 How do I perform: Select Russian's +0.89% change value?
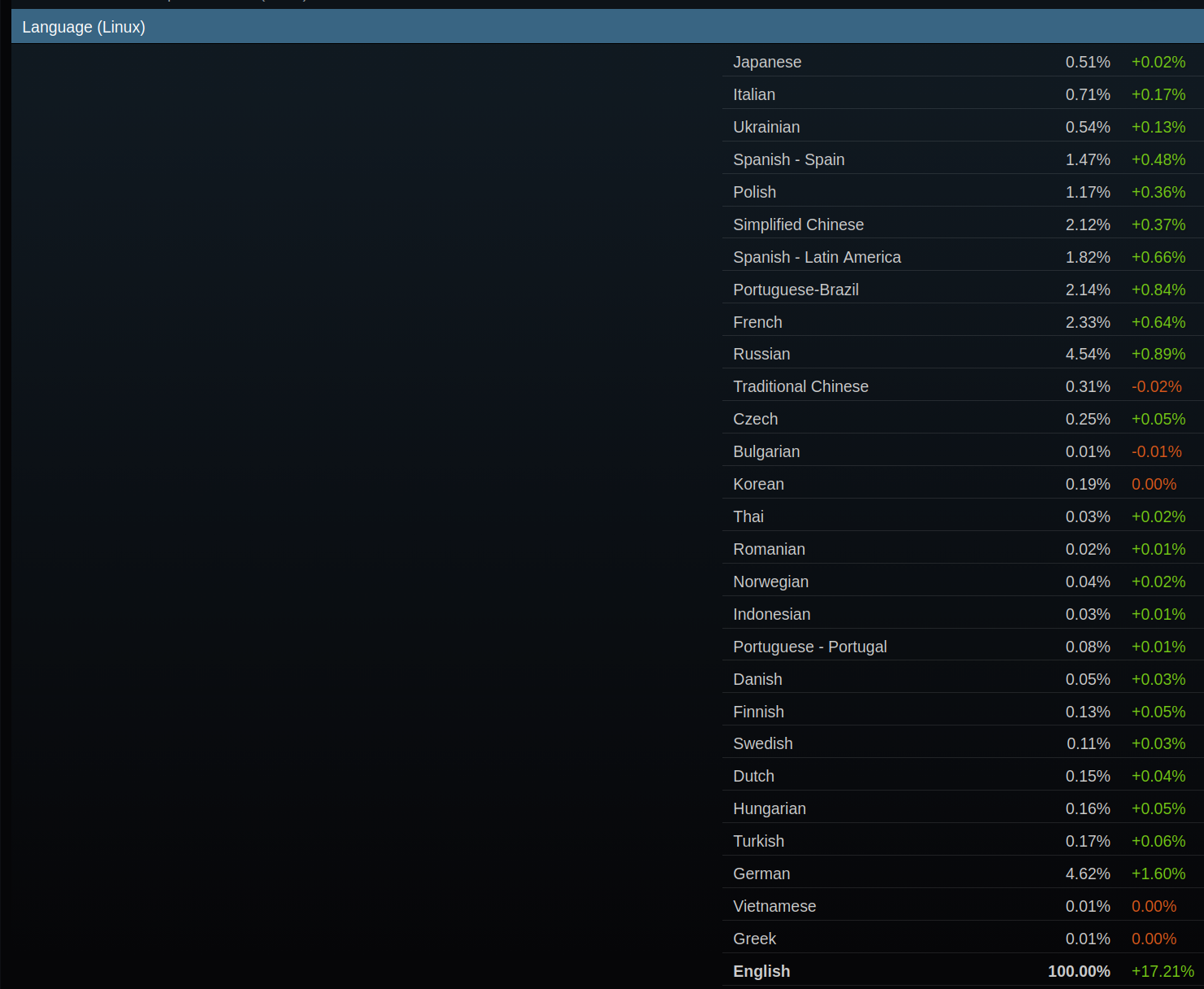click(x=1158, y=354)
